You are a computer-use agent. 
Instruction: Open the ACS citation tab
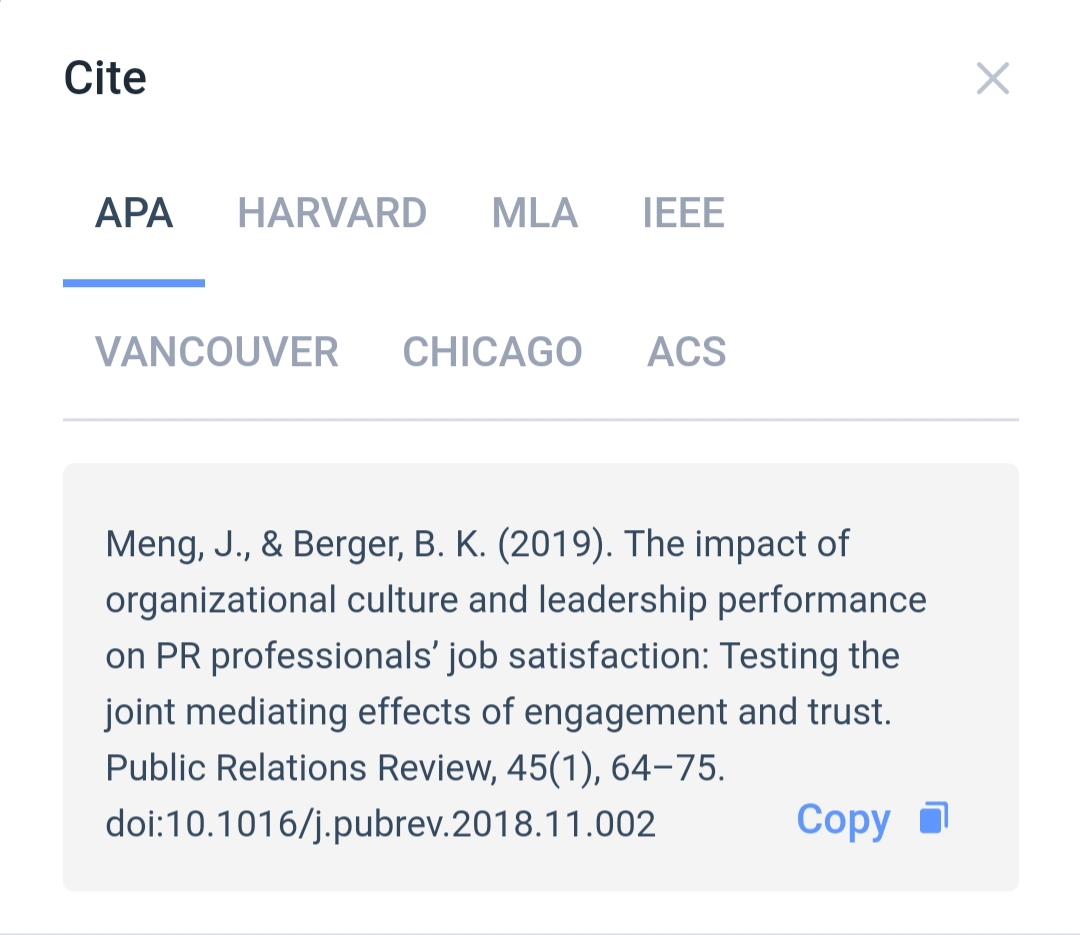point(686,352)
